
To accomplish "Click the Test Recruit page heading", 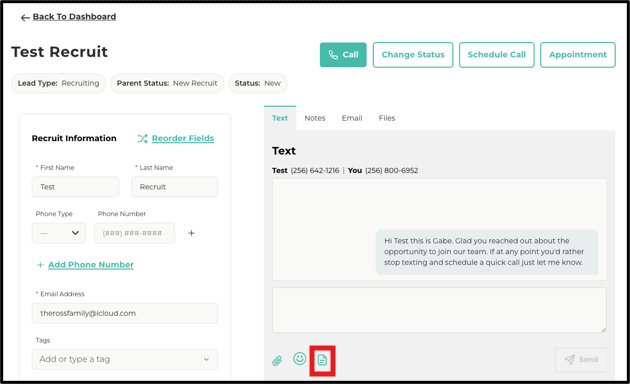I will pyautogui.click(x=59, y=52).
